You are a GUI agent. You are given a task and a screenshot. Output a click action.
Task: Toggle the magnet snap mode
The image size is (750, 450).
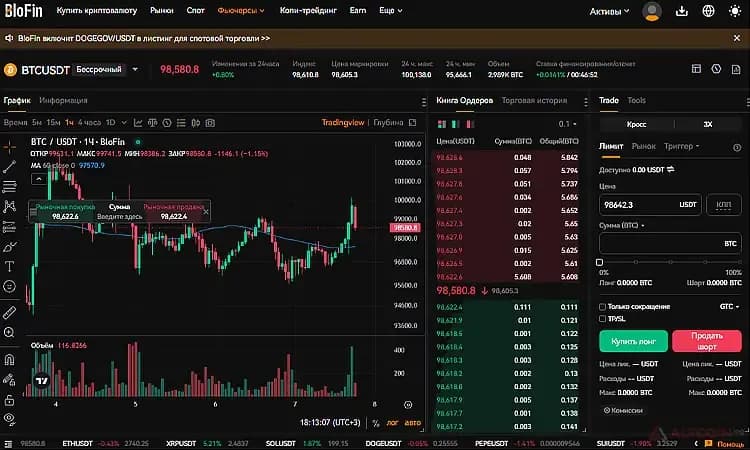(10, 359)
